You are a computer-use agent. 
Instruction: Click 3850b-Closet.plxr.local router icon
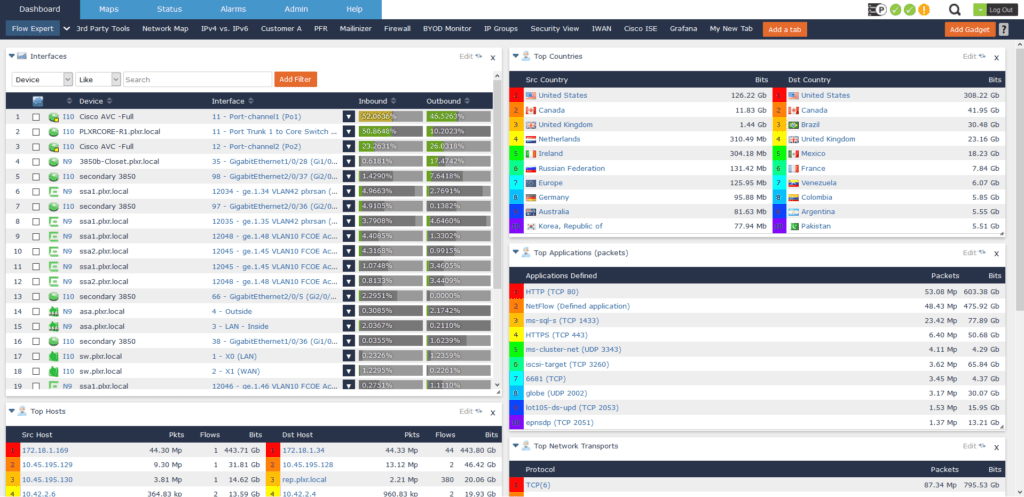pos(54,161)
